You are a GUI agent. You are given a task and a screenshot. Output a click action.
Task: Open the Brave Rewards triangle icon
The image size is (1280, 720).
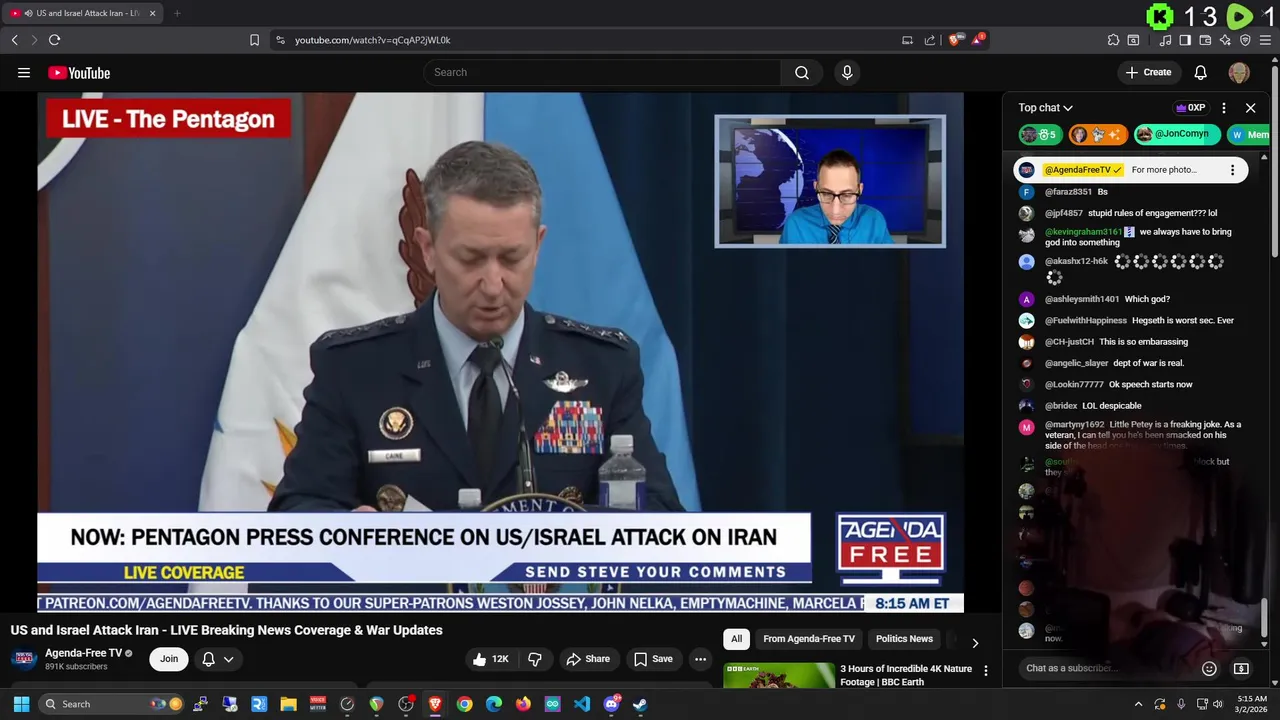click(x=978, y=40)
